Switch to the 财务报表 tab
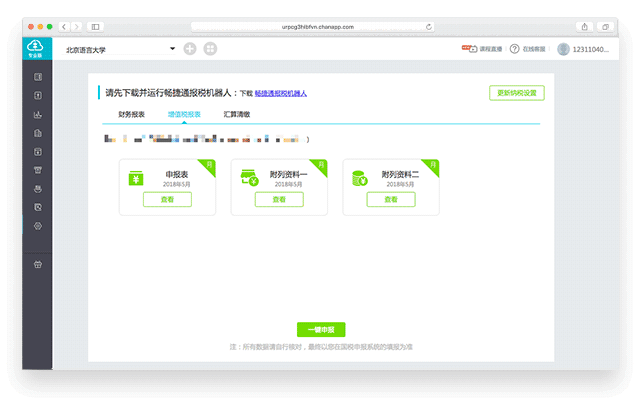The image size is (640, 405). [131, 115]
